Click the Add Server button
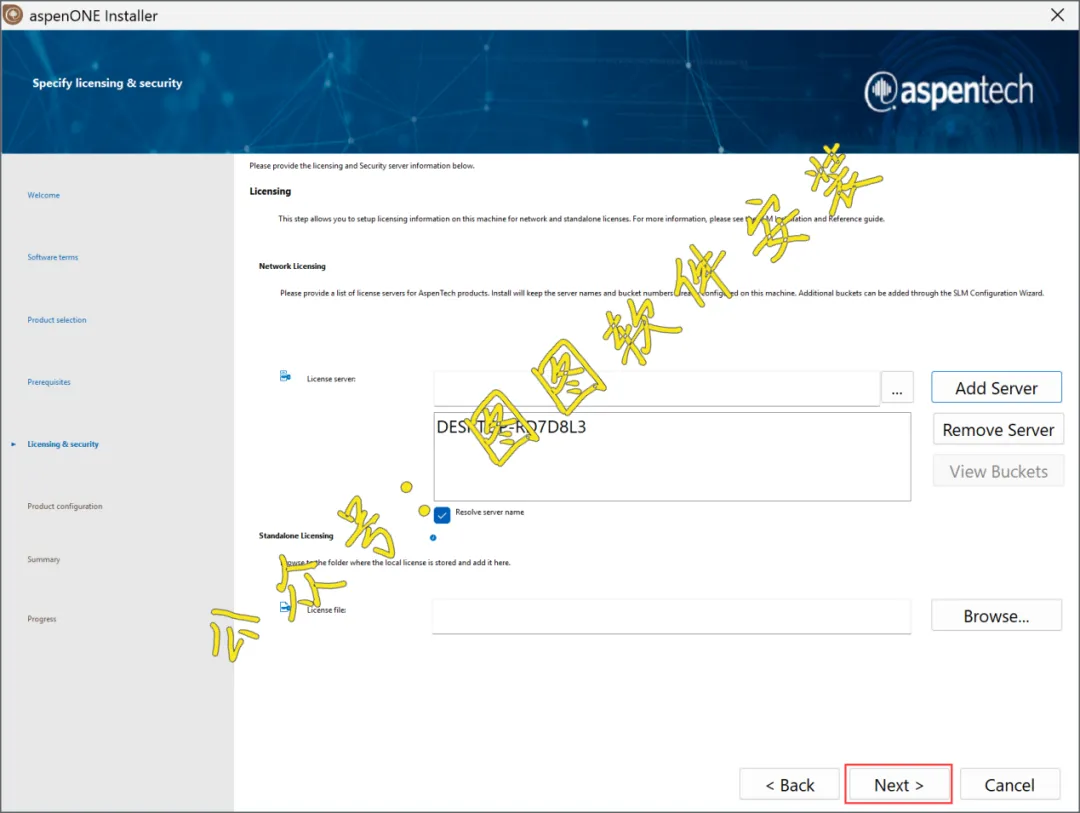The height and width of the screenshot is (813, 1080). [x=996, y=388]
